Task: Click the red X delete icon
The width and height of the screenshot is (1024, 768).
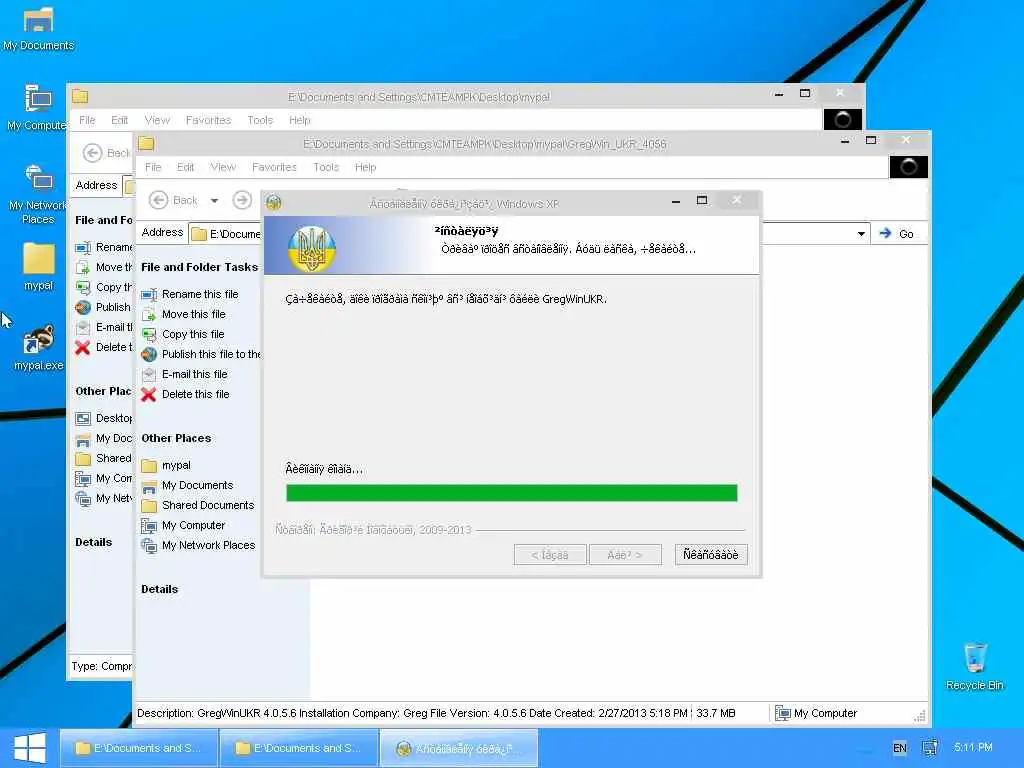Action: 149,394
